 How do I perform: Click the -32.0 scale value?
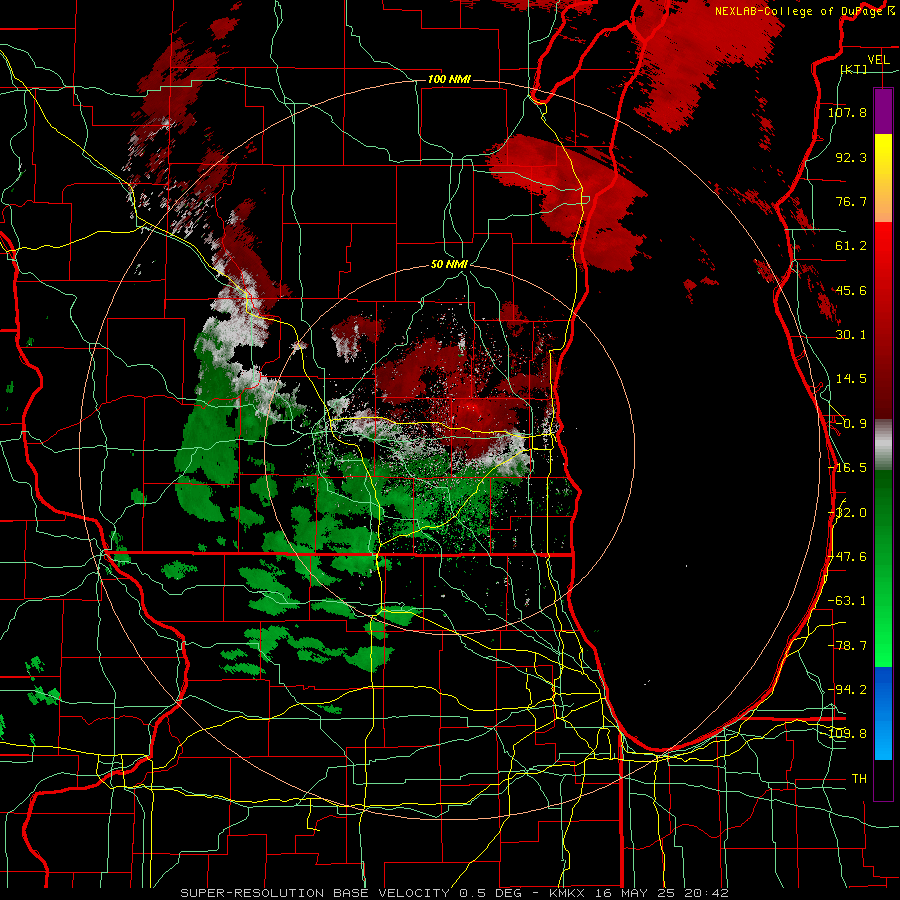pyautogui.click(x=847, y=513)
